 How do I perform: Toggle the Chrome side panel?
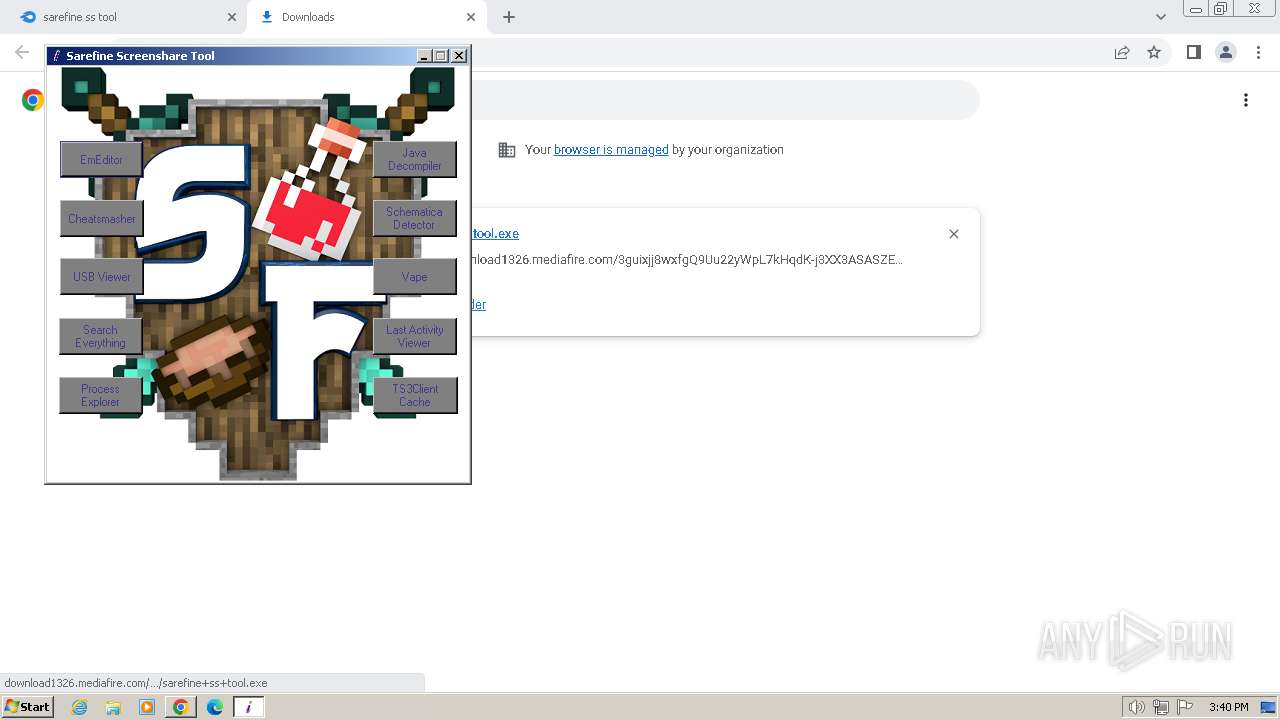[x=1193, y=52]
